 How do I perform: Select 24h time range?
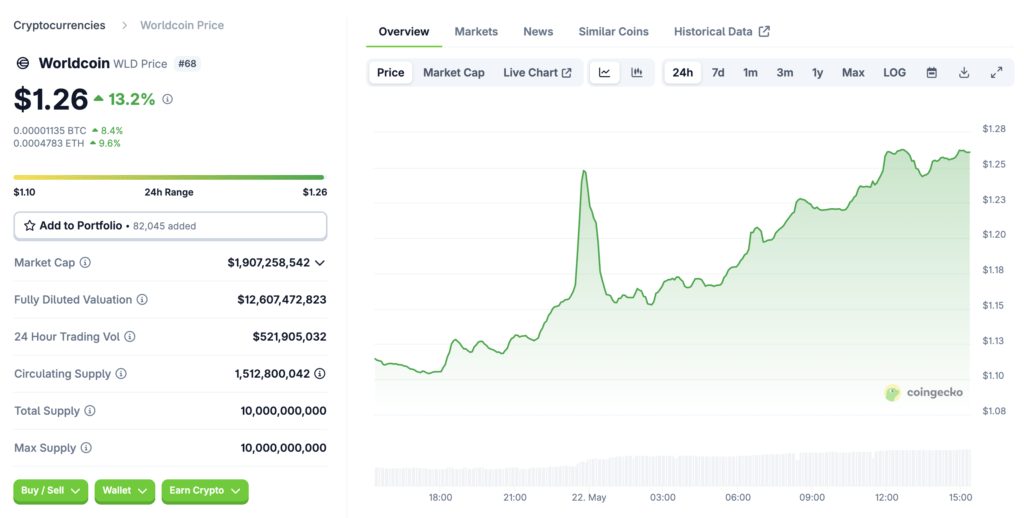click(683, 73)
